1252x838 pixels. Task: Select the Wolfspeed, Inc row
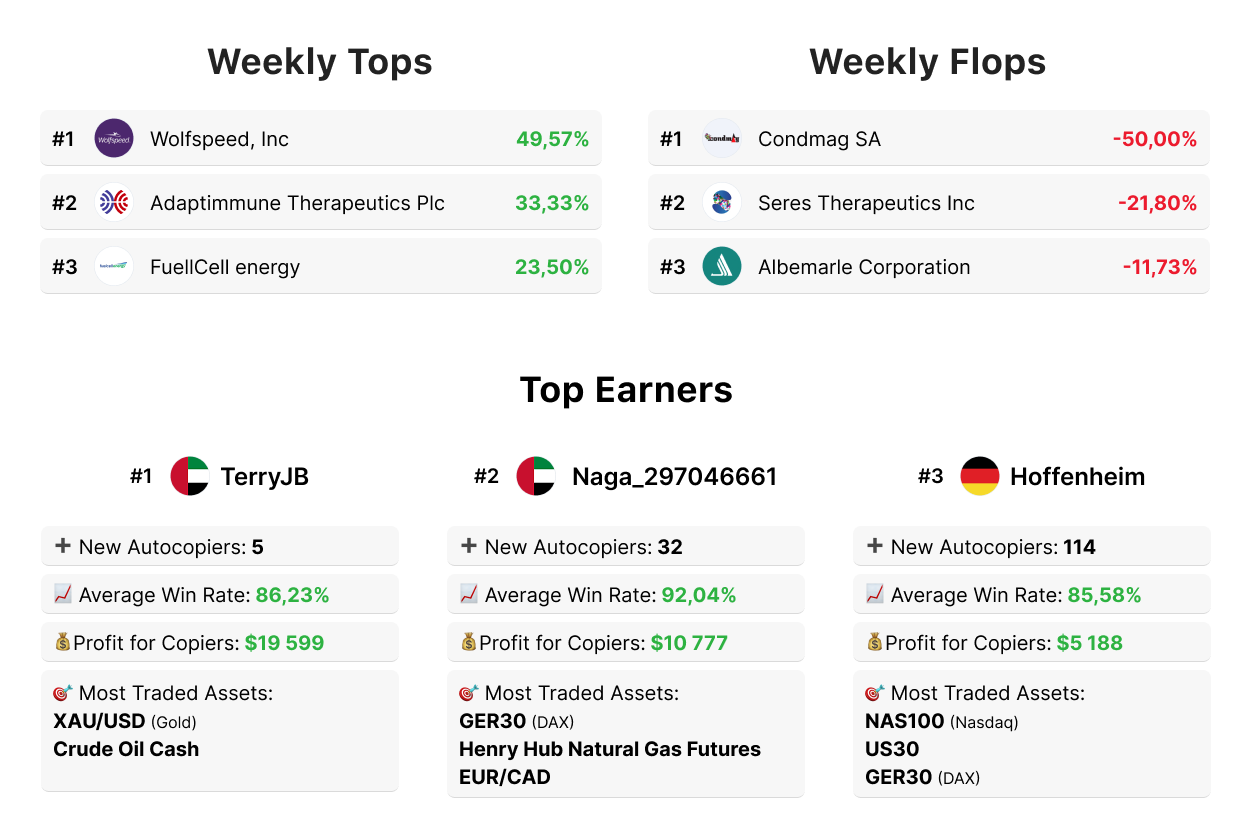tap(320, 139)
